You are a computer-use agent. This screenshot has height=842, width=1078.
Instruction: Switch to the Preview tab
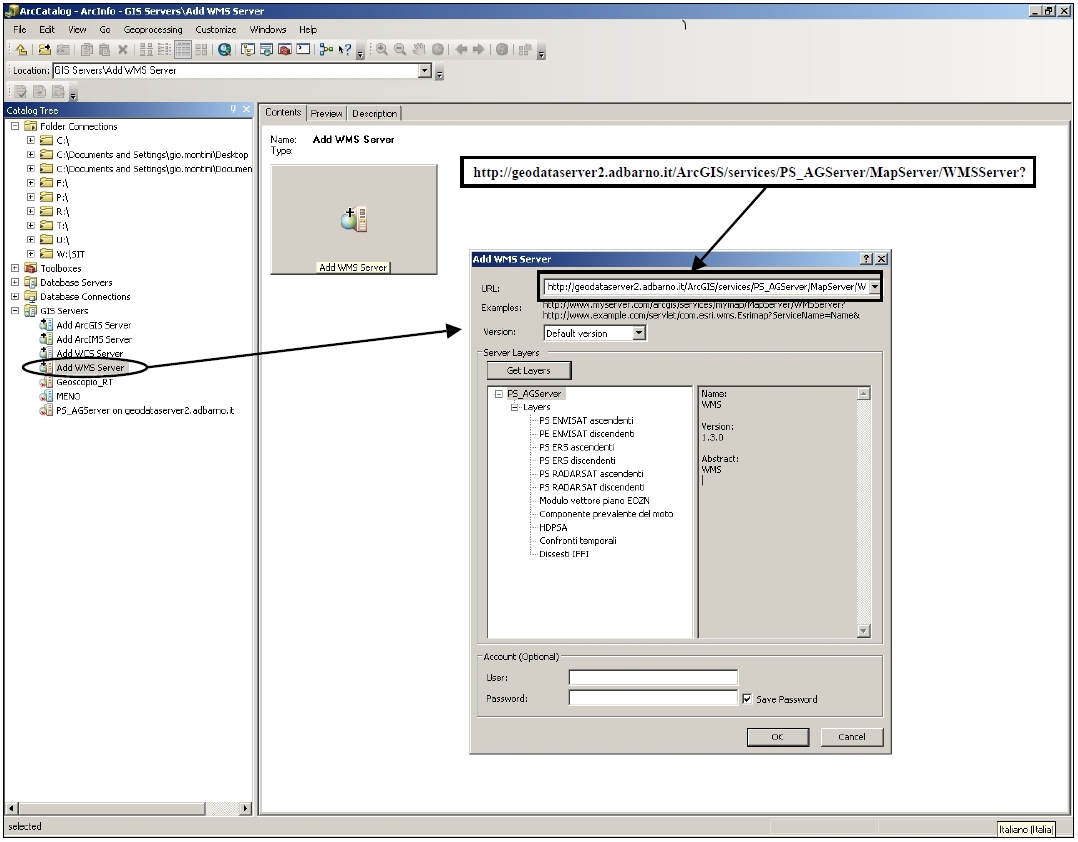pyautogui.click(x=327, y=113)
